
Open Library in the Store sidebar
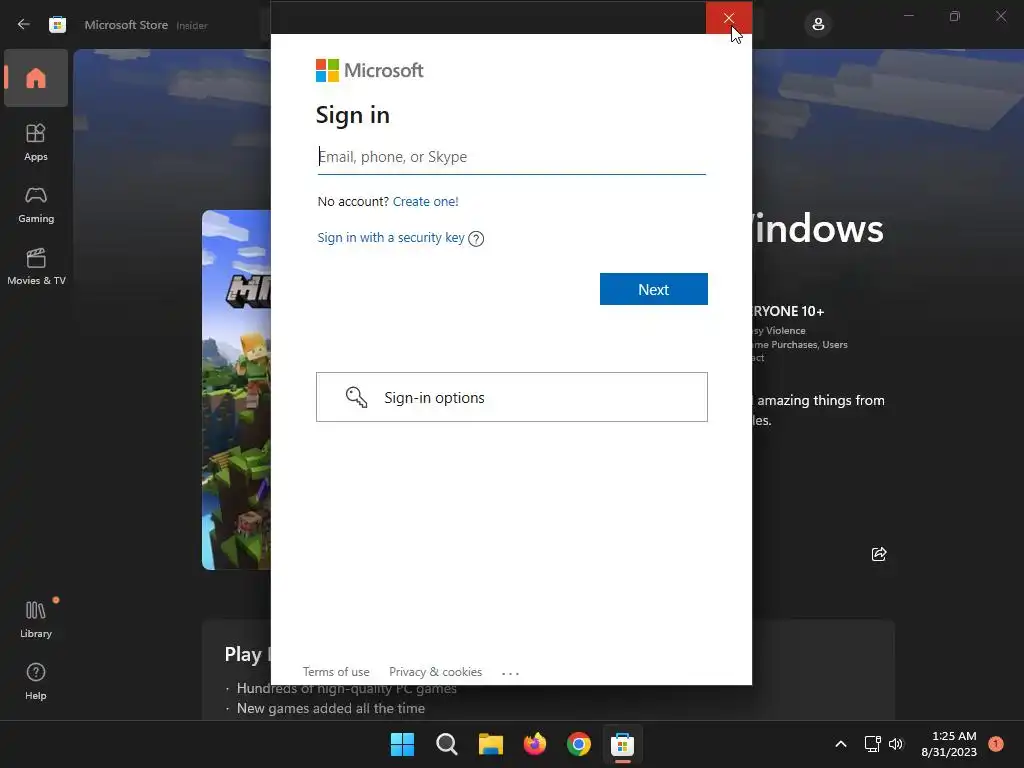coord(36,618)
